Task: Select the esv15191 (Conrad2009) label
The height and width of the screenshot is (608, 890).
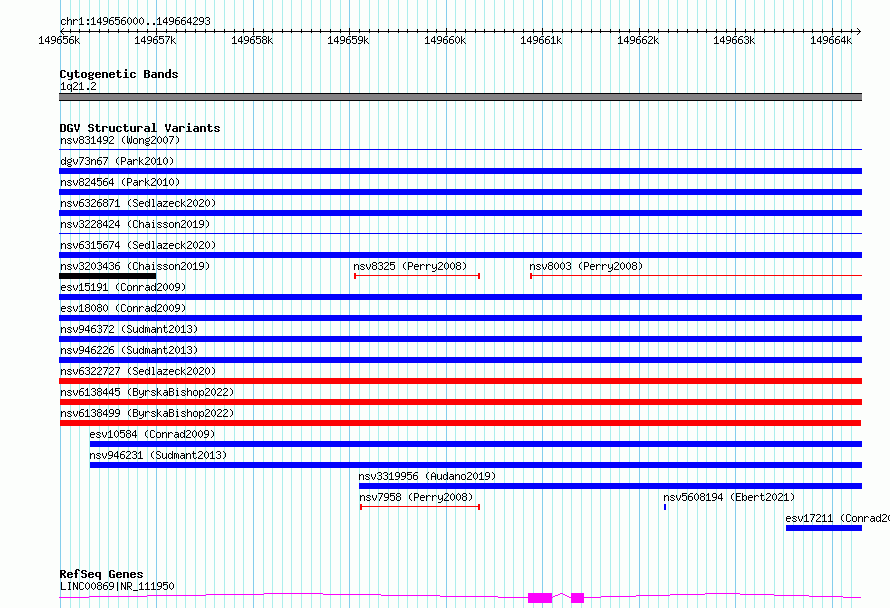Action: (x=123, y=287)
